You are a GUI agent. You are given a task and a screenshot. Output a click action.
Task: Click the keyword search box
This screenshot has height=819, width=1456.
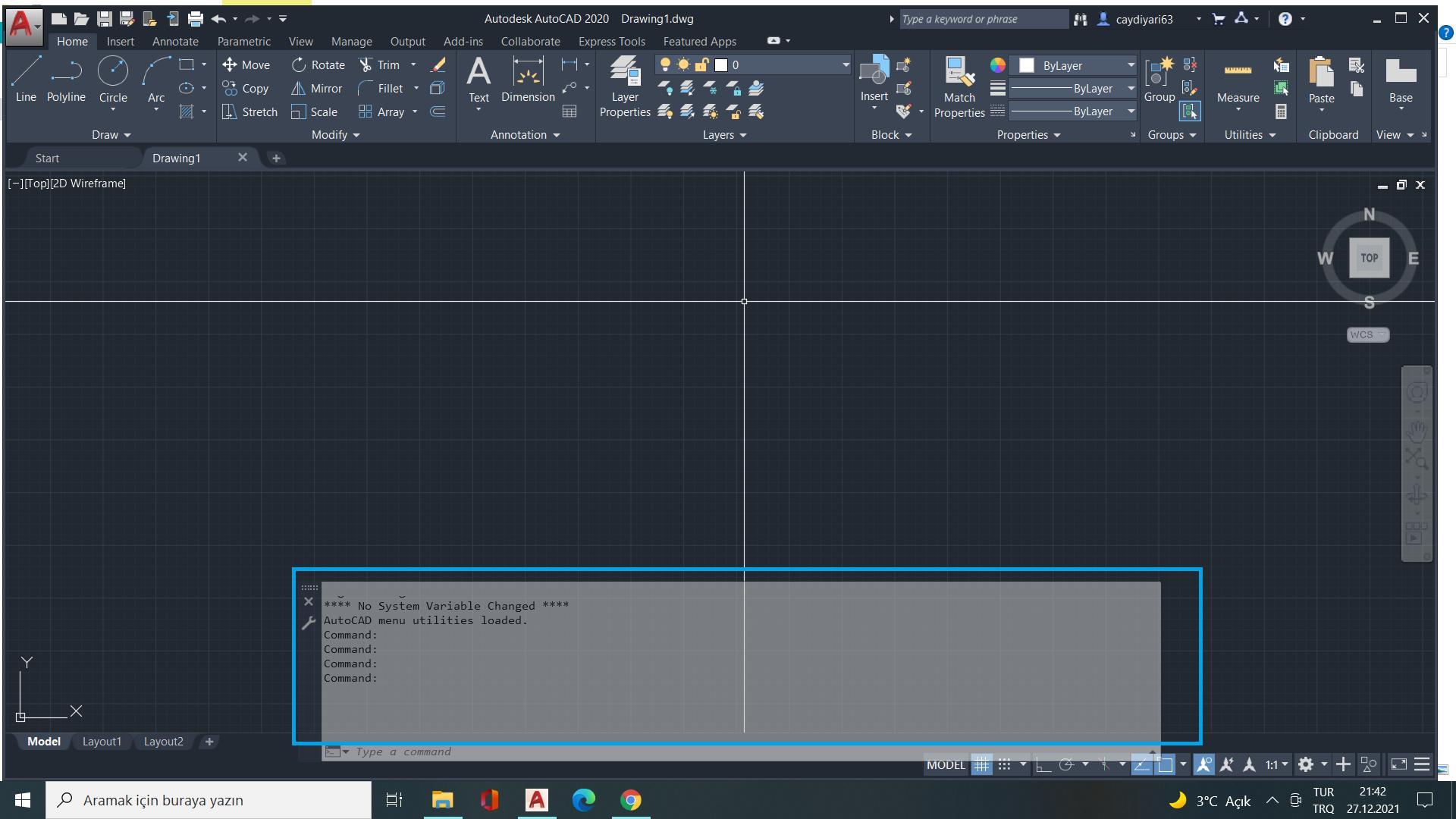click(x=984, y=19)
